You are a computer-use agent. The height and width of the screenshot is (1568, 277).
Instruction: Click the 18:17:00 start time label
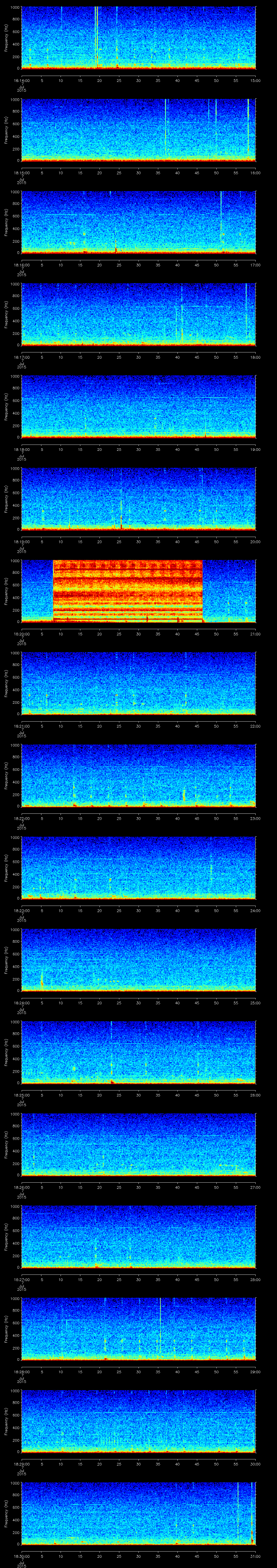click(x=21, y=357)
